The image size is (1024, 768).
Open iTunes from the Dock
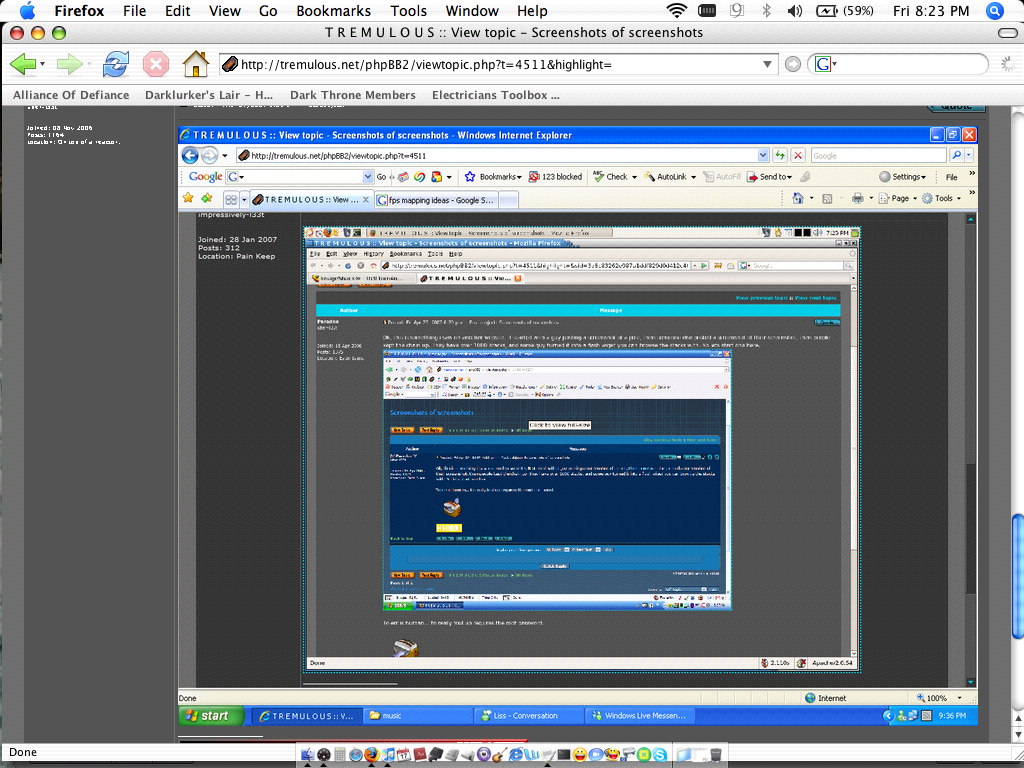pyautogui.click(x=388, y=755)
